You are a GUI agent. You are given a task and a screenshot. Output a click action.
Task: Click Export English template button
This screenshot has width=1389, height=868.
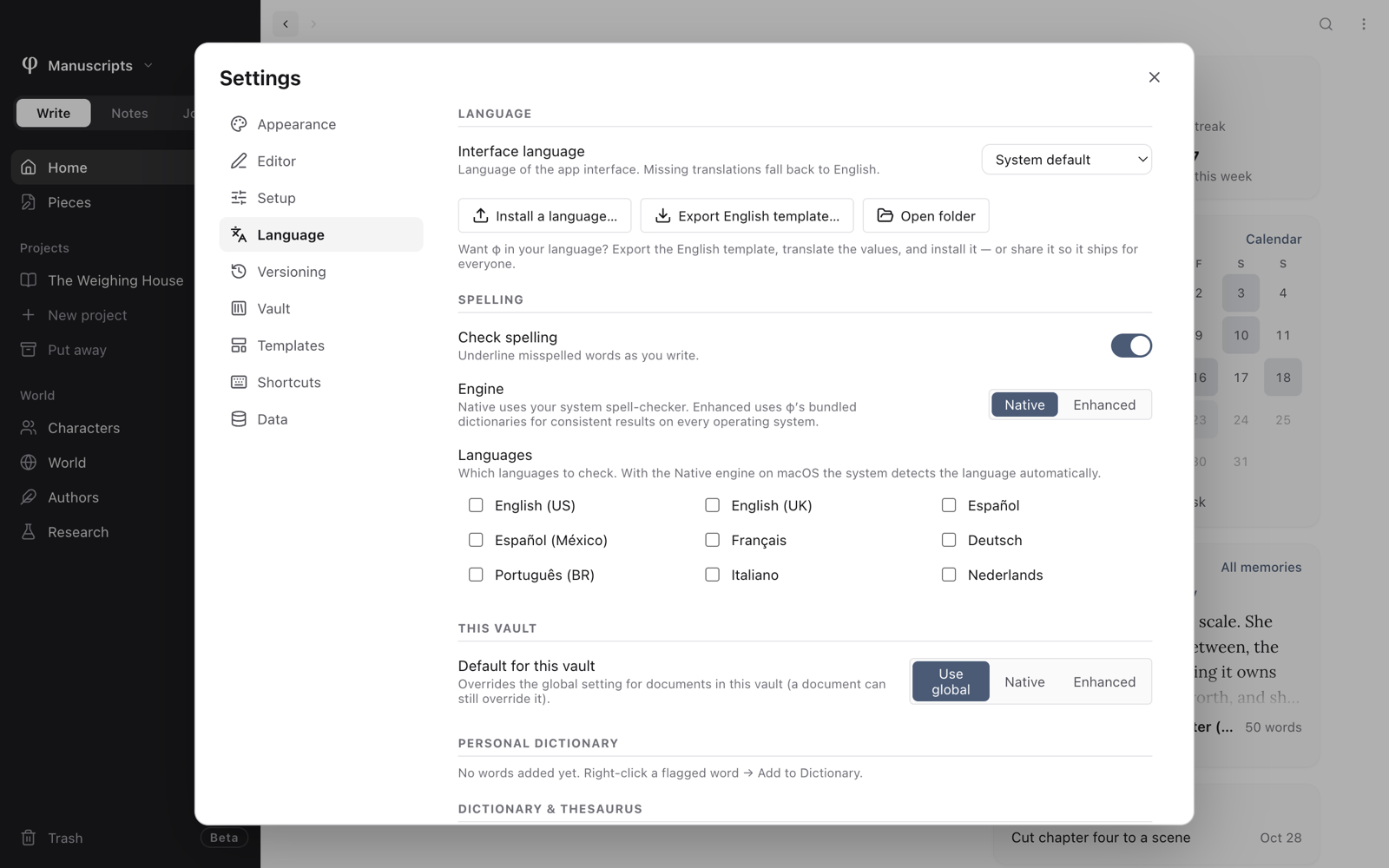[747, 215]
